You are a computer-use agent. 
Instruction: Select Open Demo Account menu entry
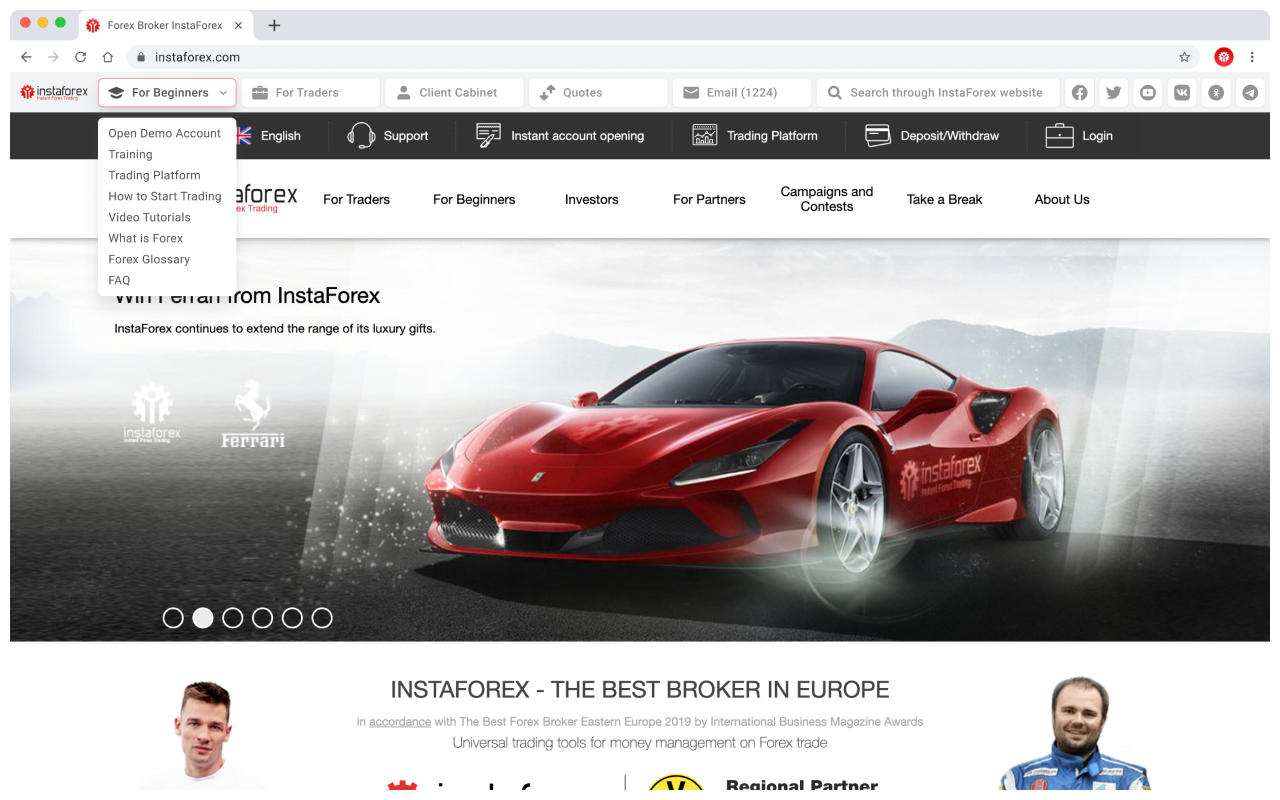165,133
